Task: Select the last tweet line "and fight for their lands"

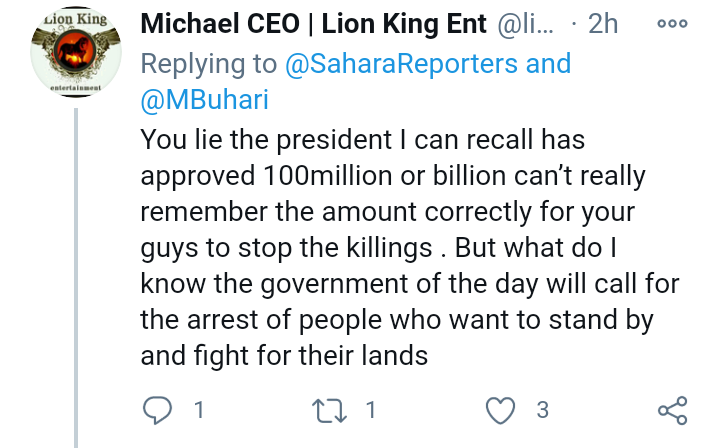Action: (284, 356)
